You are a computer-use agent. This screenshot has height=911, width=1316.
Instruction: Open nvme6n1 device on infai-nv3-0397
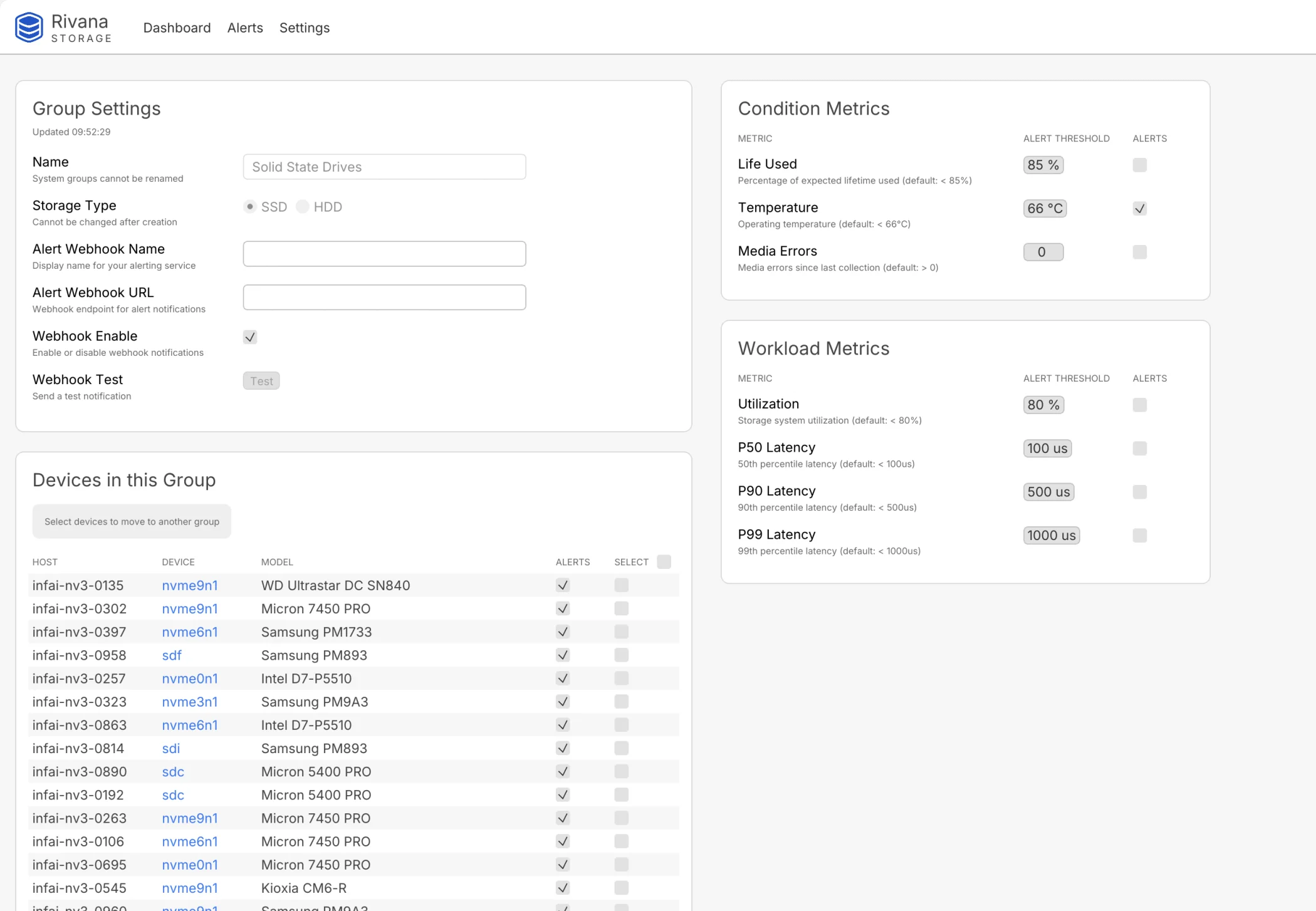click(190, 632)
